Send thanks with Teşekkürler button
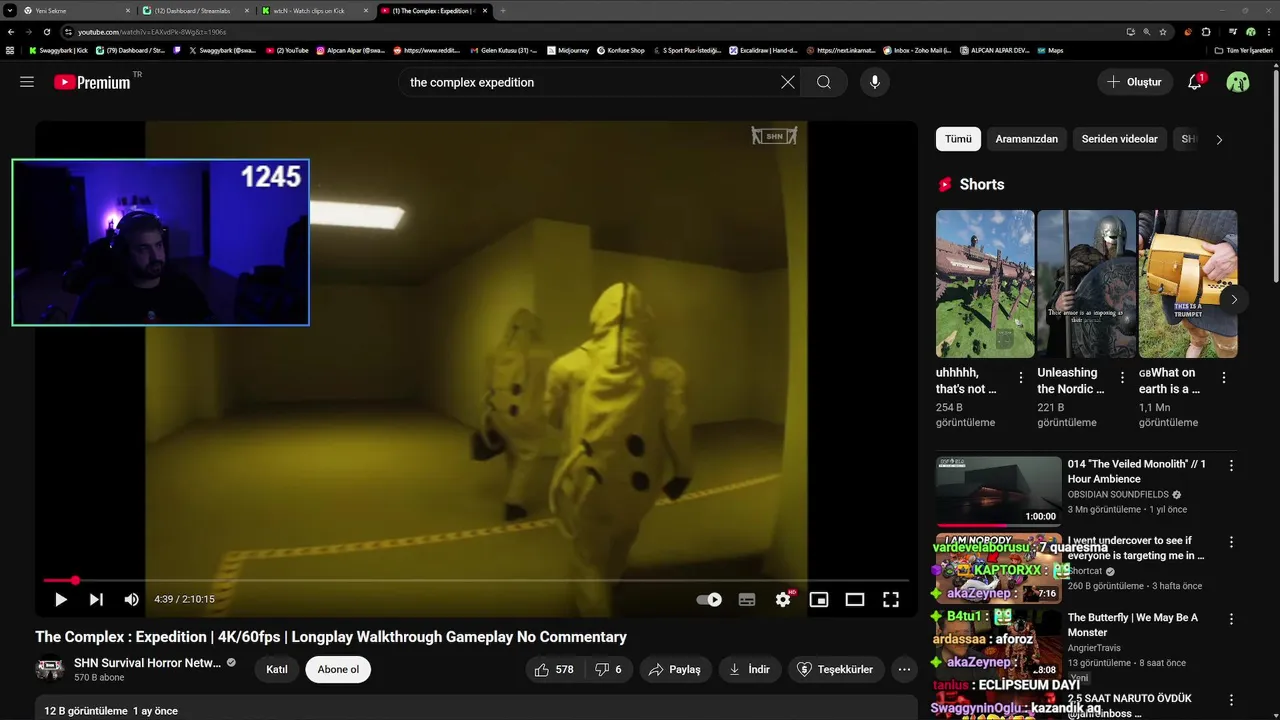 pos(836,670)
